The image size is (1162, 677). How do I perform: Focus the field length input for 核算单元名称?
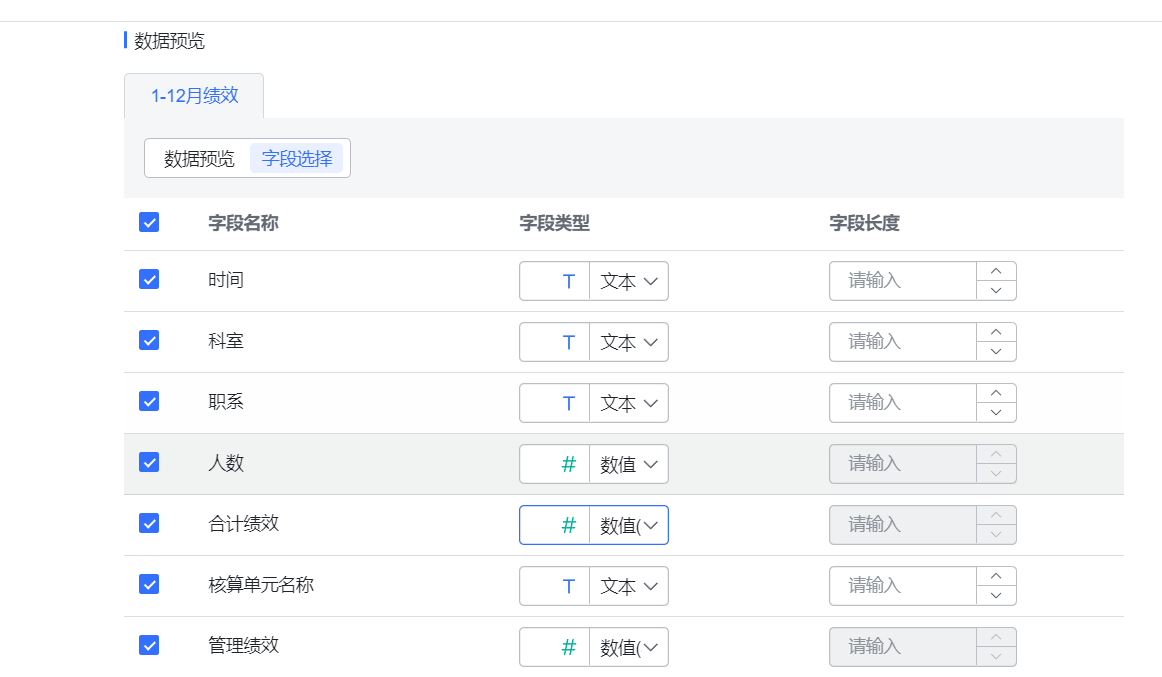[903, 586]
